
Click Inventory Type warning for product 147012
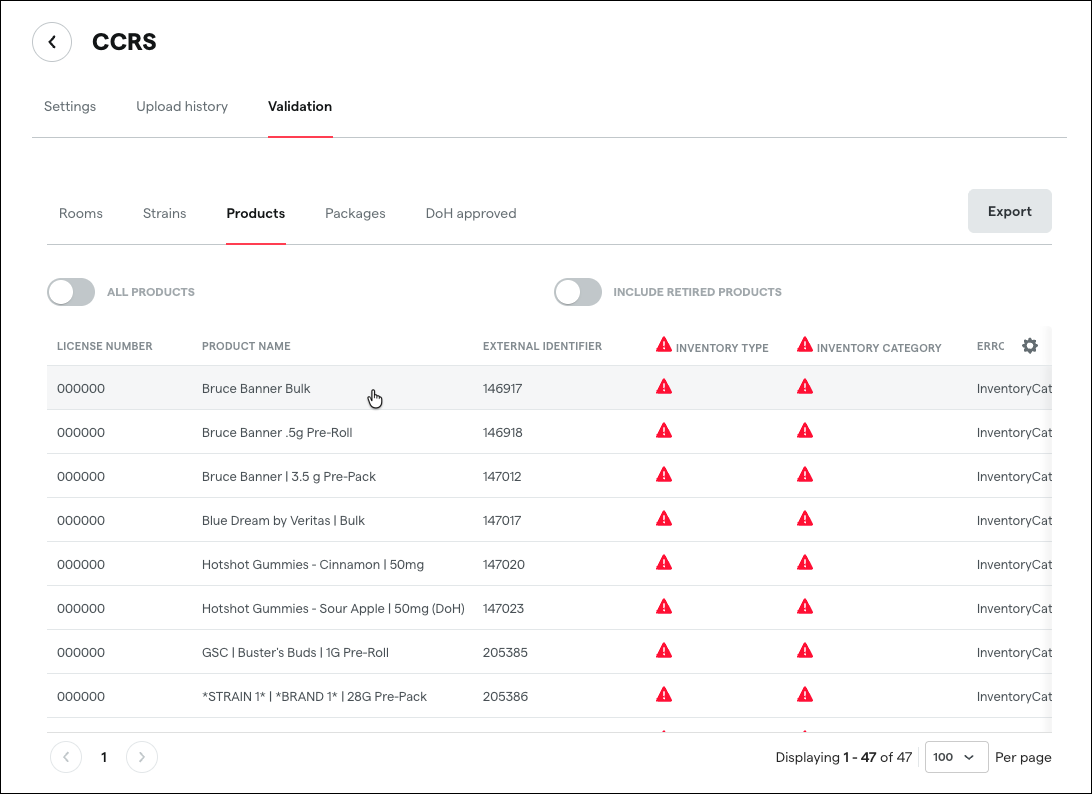coord(664,474)
